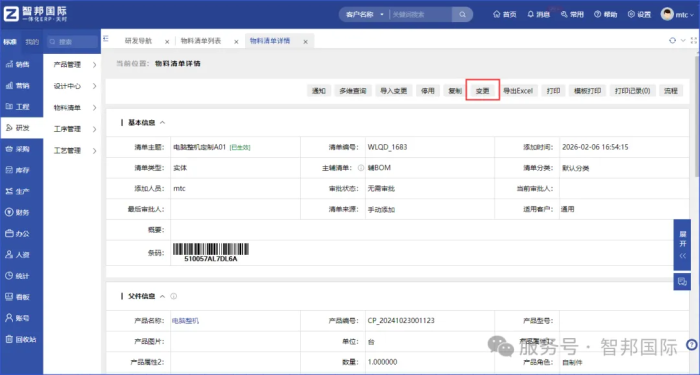Viewport: 700px width, 375px height.
Task: Go to 首页 home in the top bar
Action: point(504,14)
